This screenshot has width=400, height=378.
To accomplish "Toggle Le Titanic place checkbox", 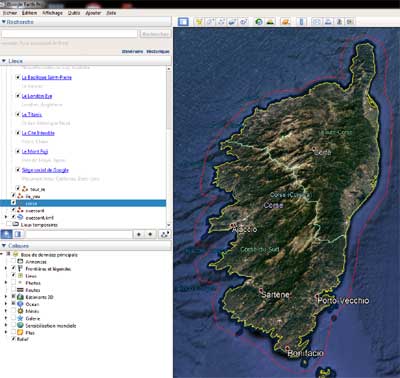I will pos(18,114).
